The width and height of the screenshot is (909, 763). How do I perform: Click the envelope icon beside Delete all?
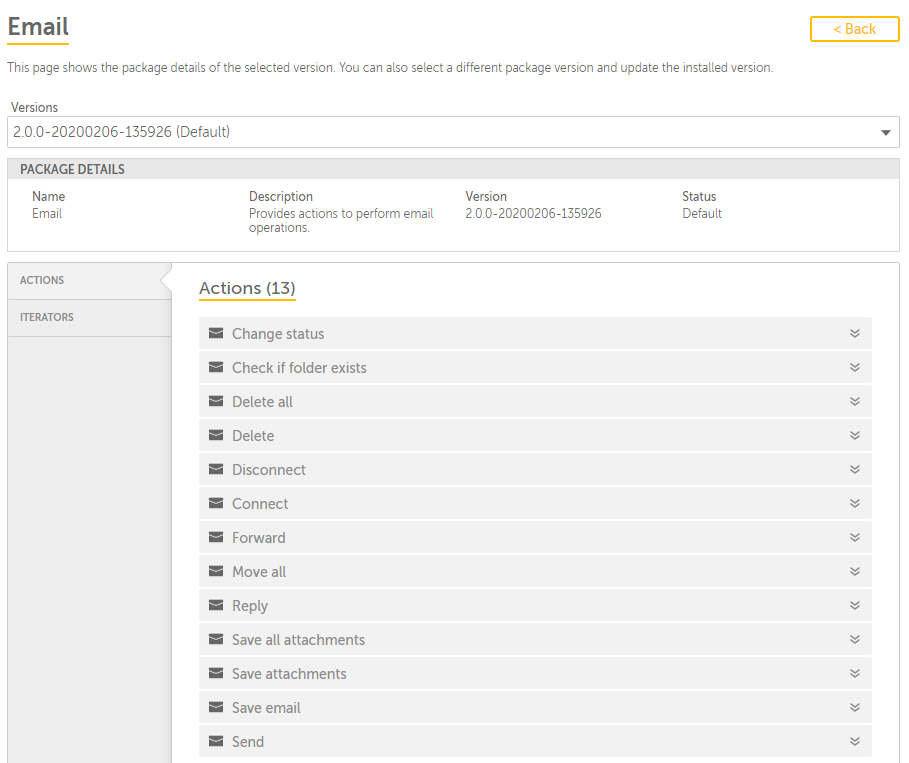tap(216, 401)
